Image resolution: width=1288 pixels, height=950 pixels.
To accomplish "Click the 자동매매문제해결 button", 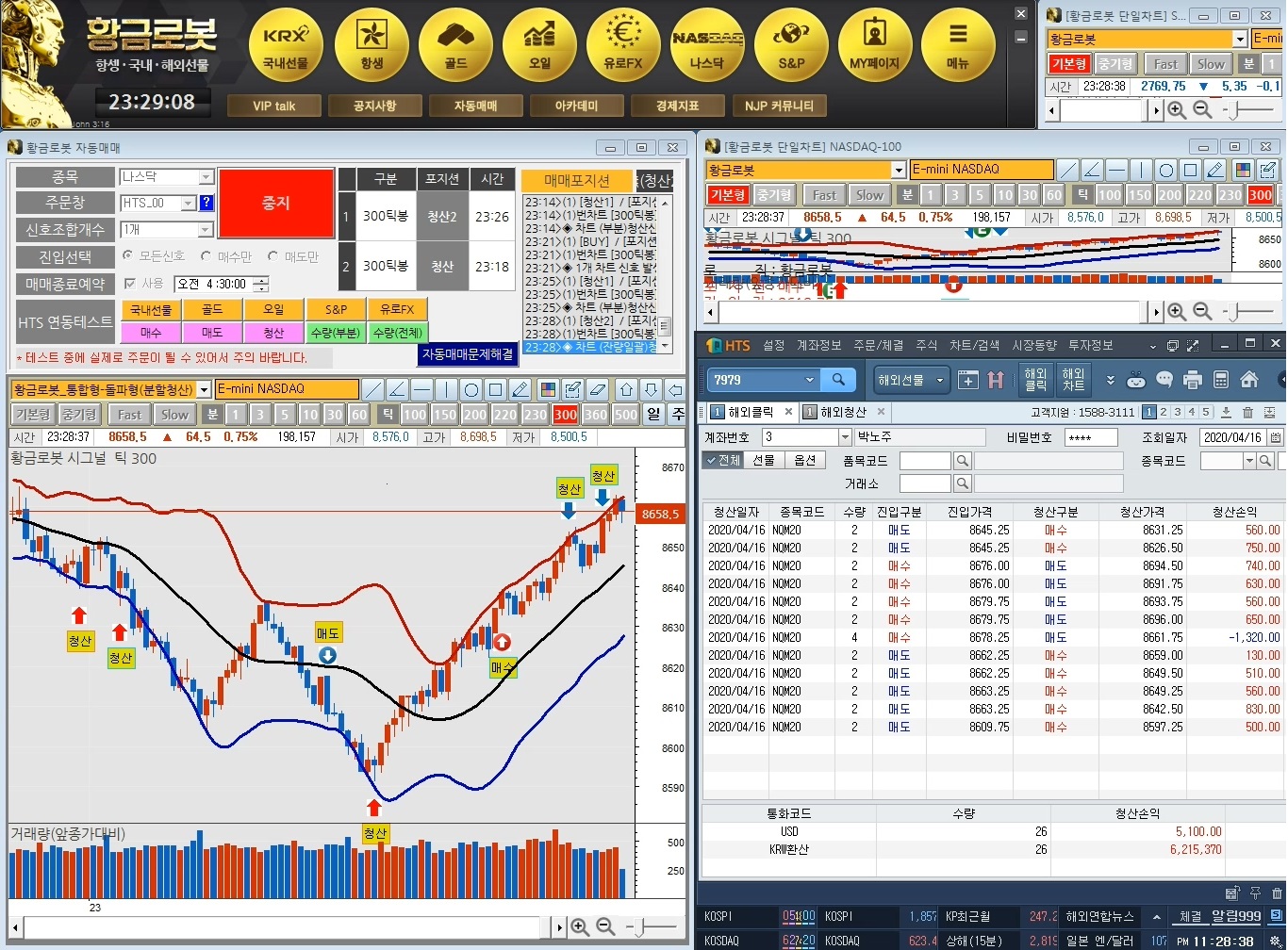I will [x=468, y=354].
